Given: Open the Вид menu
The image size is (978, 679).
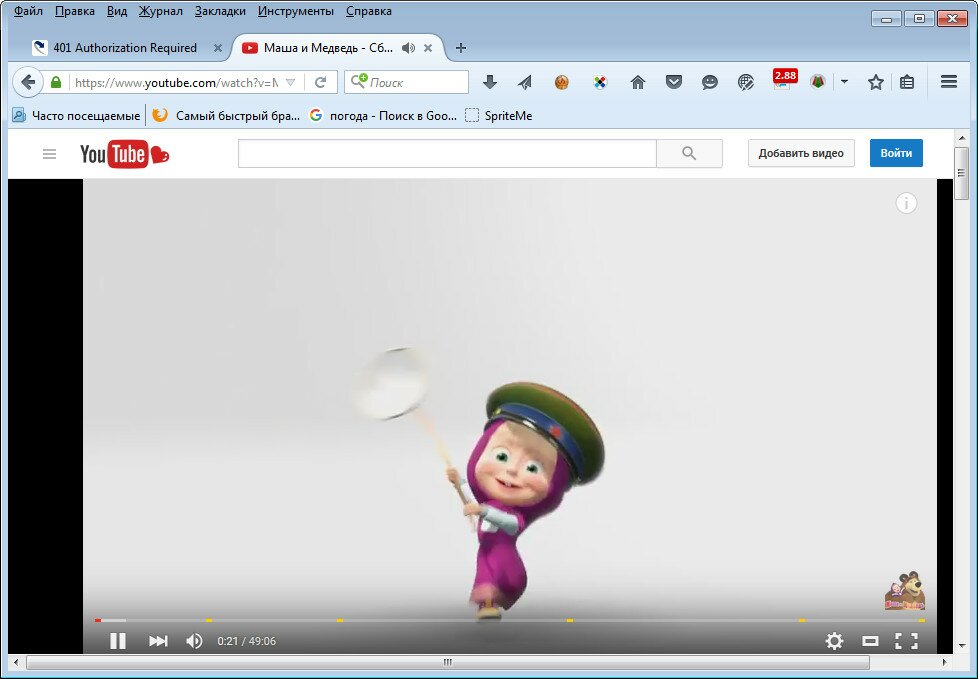Looking at the screenshot, I should (x=117, y=11).
